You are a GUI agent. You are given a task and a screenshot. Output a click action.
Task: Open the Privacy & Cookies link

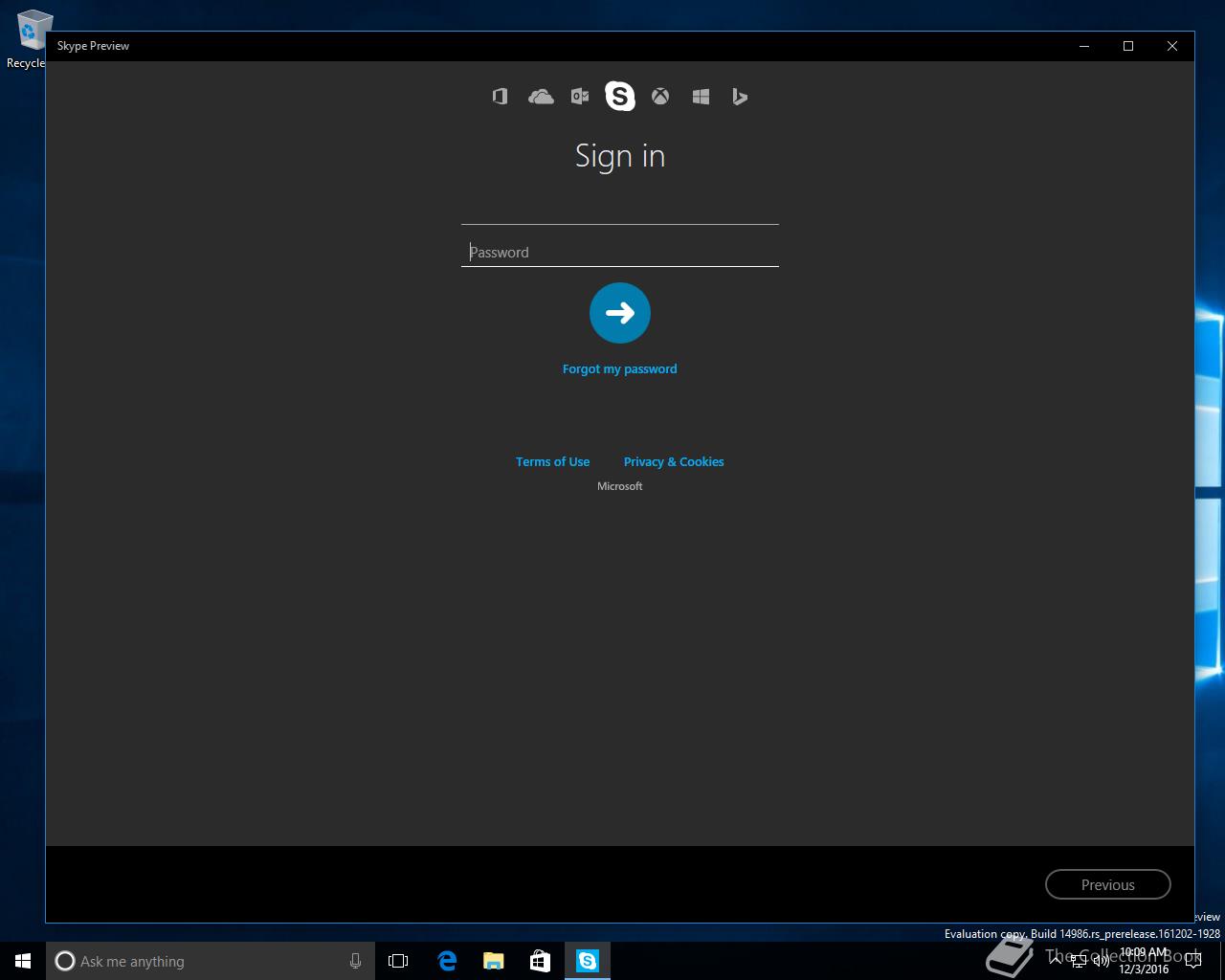coord(674,461)
